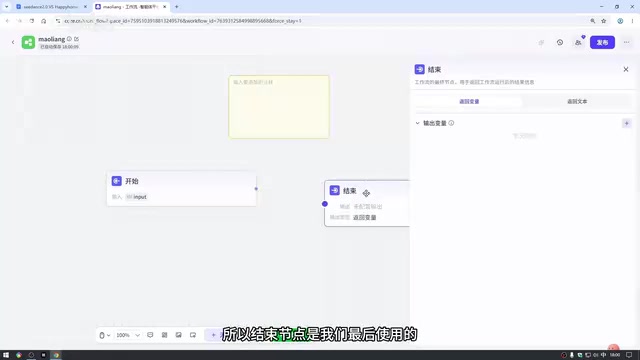Image resolution: width=640 pixels, height=360 pixels.
Task: Open the mouse interaction mode dropdown
Action: (x=104, y=335)
